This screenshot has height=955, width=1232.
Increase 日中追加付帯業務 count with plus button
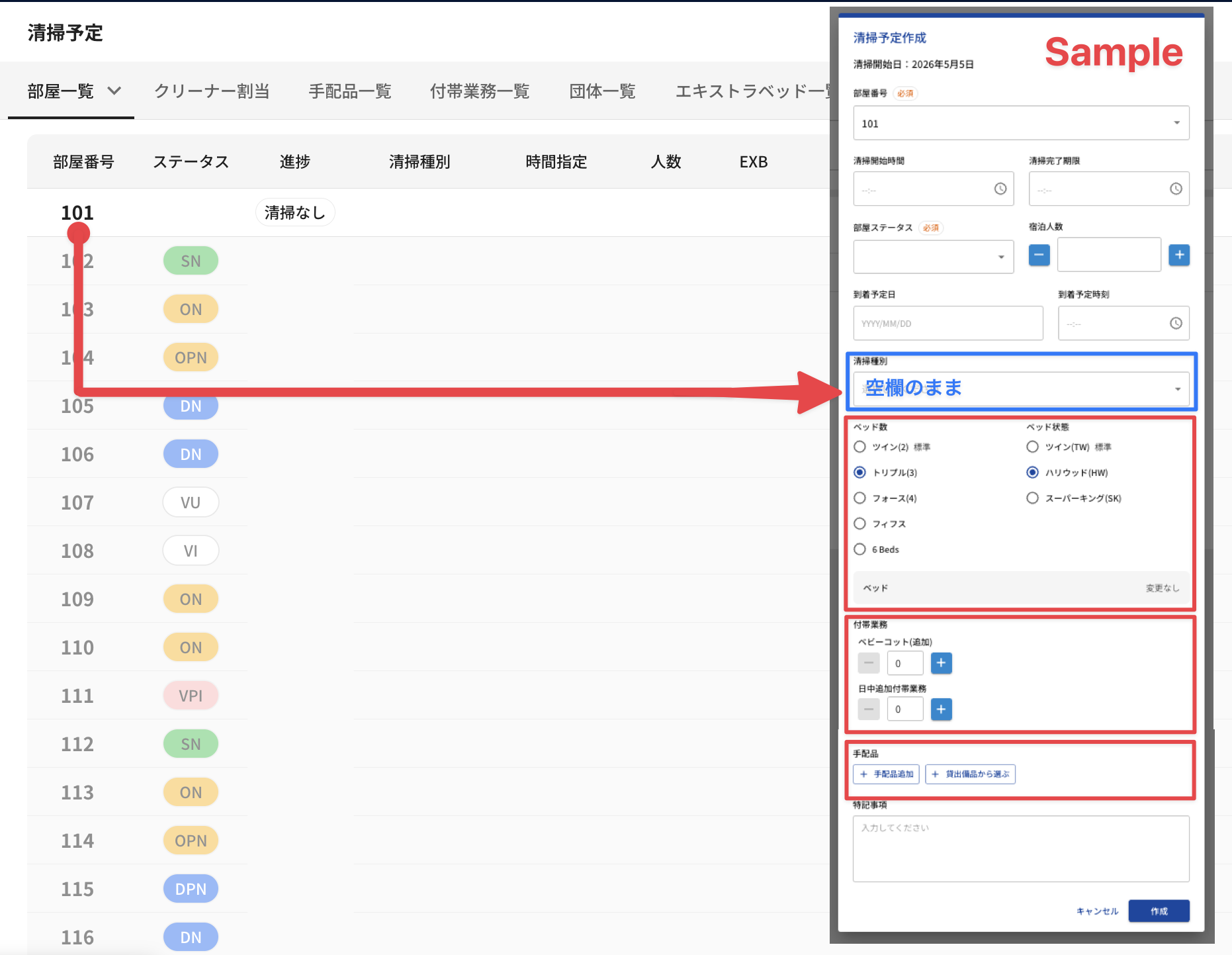click(x=941, y=709)
